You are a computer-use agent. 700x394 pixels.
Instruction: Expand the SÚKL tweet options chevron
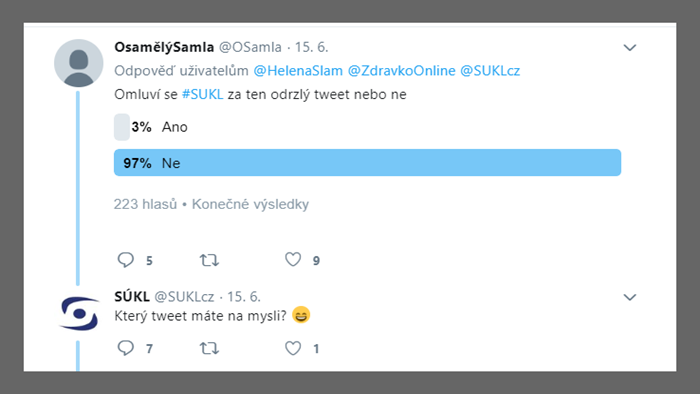[629, 297]
